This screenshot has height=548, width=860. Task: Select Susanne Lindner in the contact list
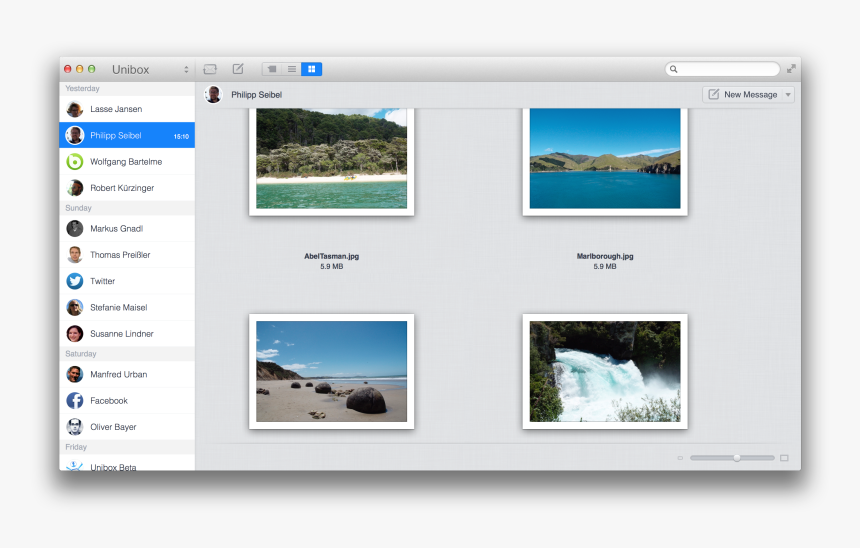tap(123, 334)
